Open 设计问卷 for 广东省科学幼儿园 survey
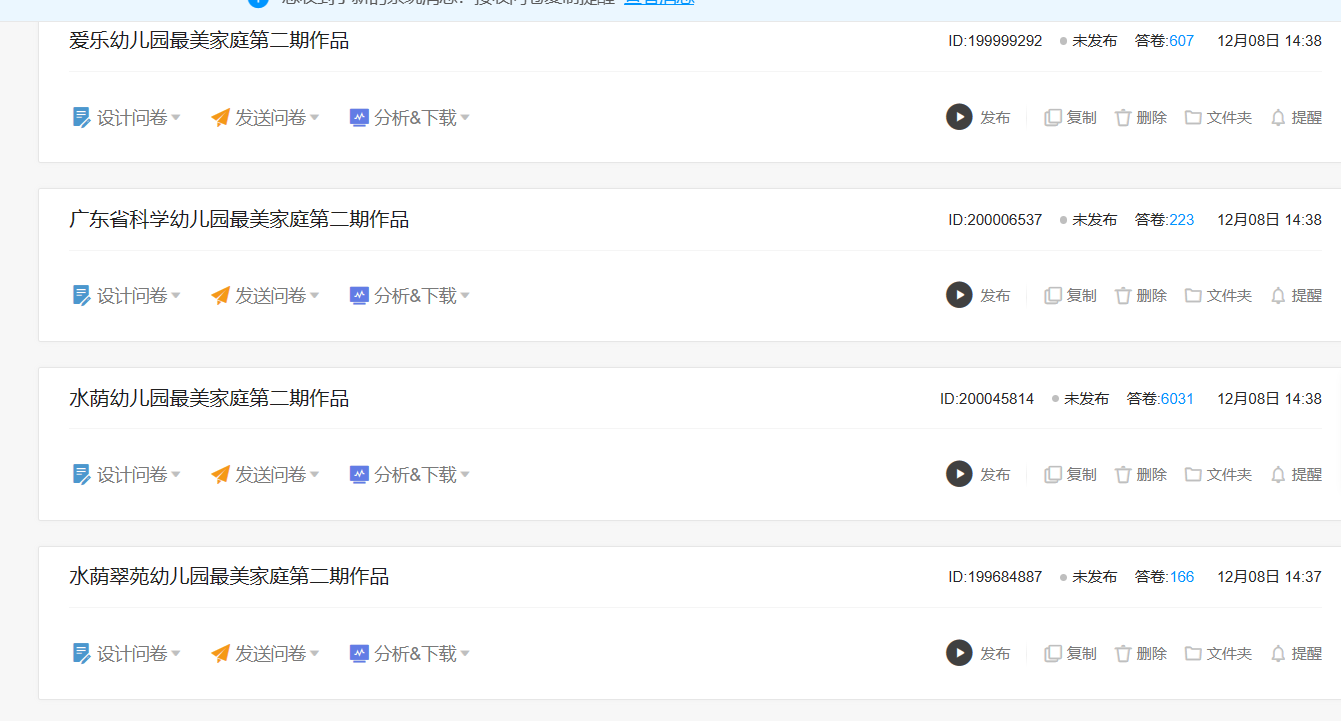 [126, 296]
